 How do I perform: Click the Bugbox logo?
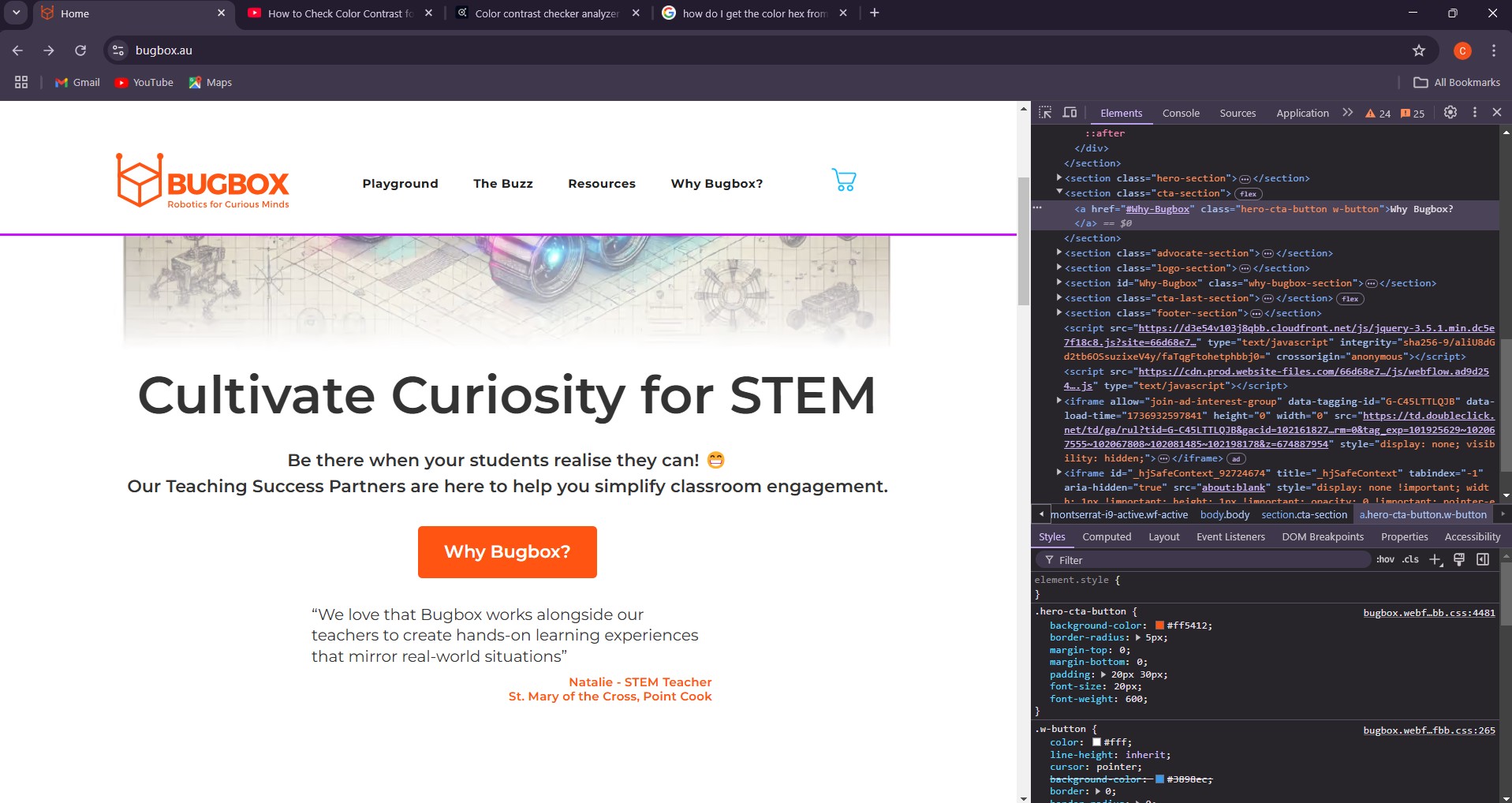(203, 181)
